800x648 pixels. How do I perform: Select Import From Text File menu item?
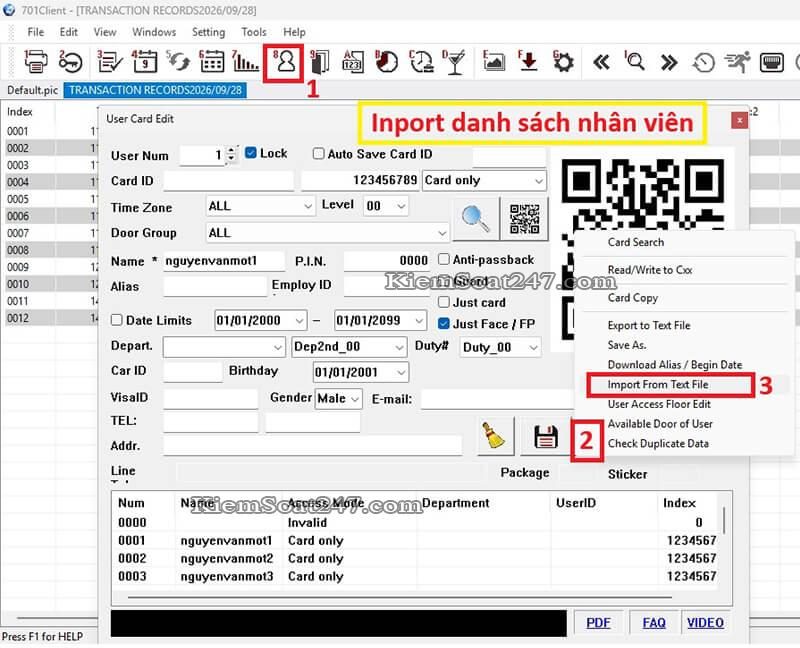point(658,385)
